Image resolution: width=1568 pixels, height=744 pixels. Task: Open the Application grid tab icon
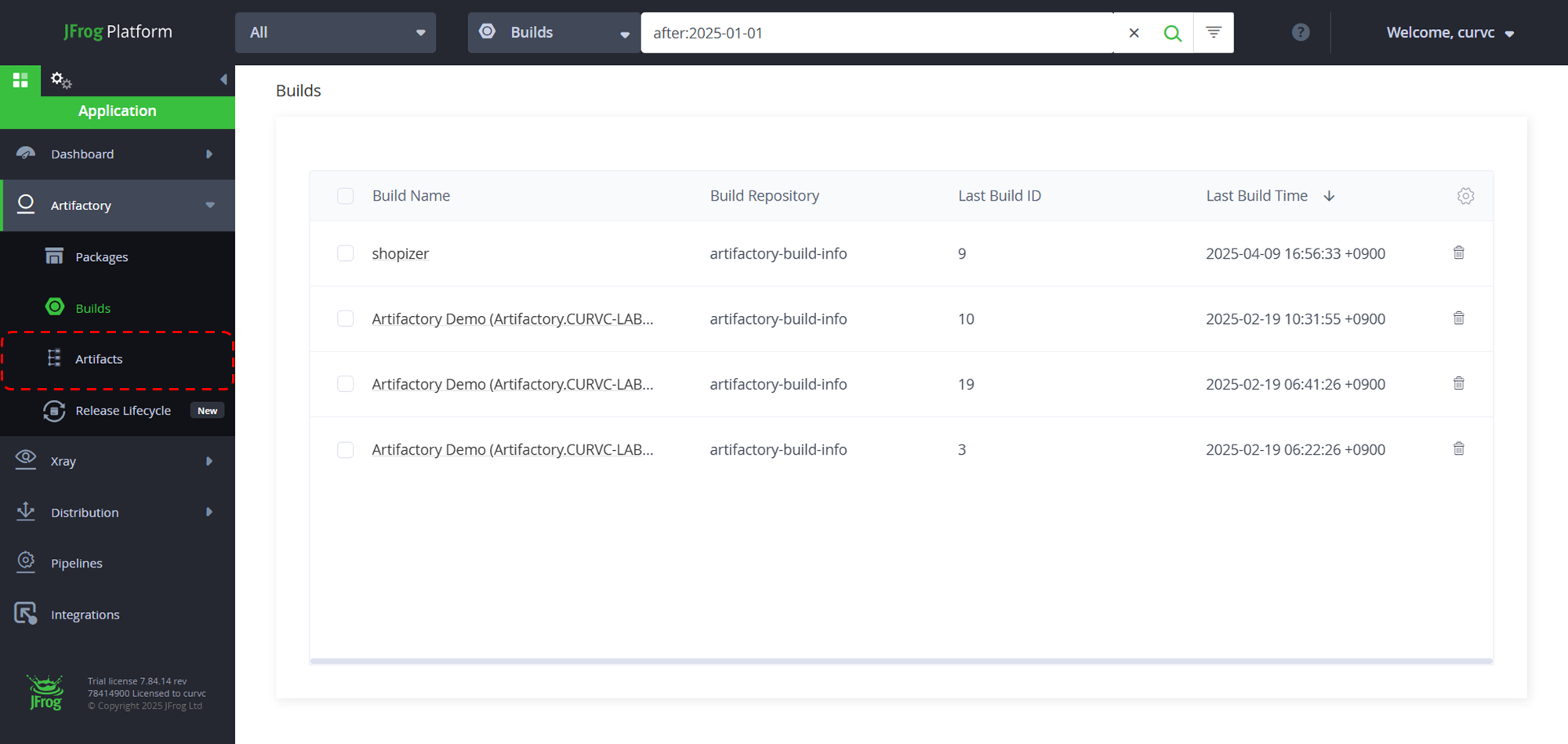point(20,80)
